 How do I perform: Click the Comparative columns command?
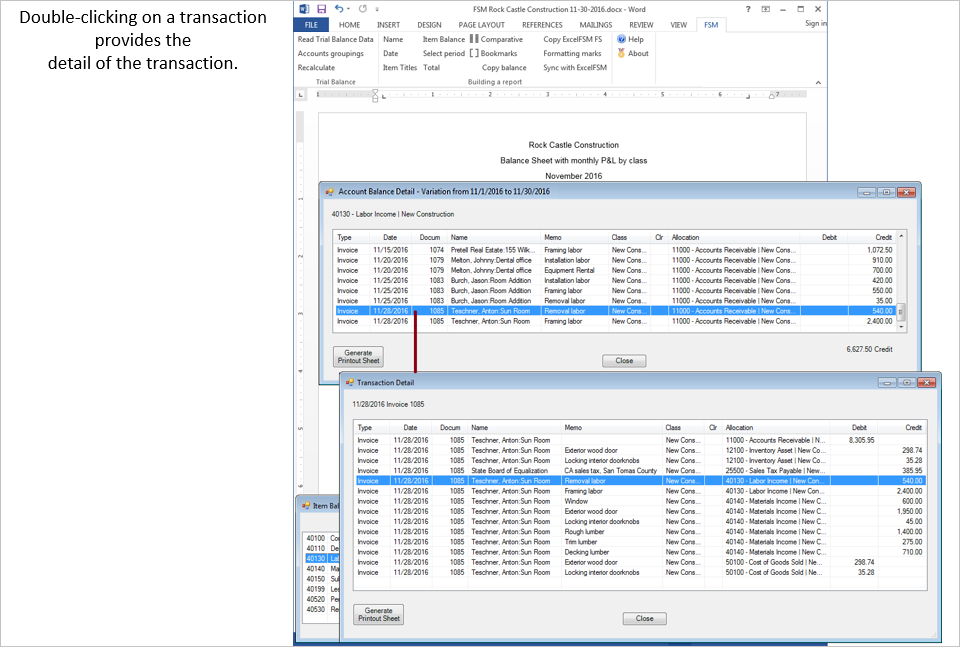point(497,39)
